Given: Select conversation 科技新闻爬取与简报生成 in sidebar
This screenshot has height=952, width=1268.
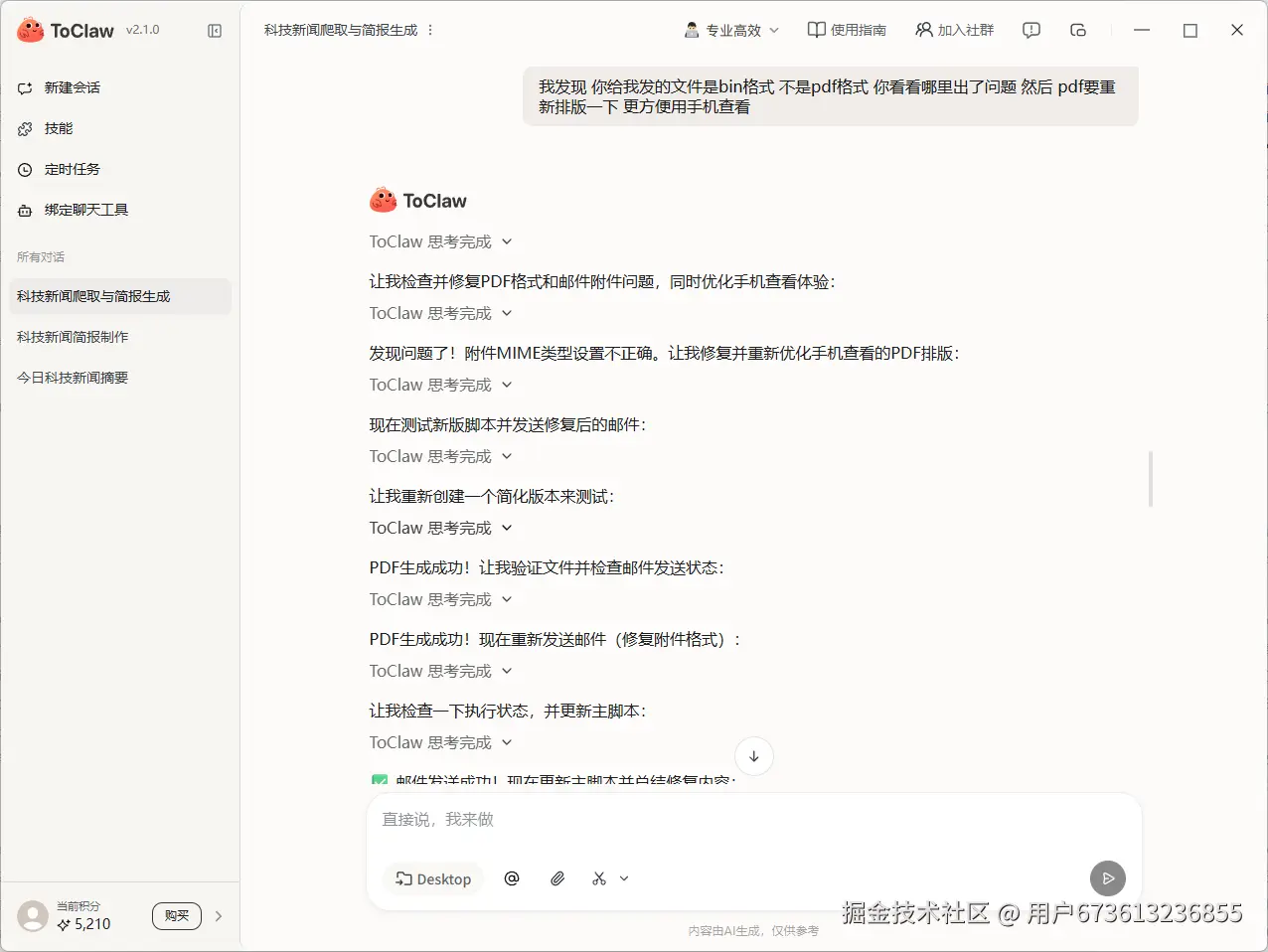Looking at the screenshot, I should tap(120, 296).
